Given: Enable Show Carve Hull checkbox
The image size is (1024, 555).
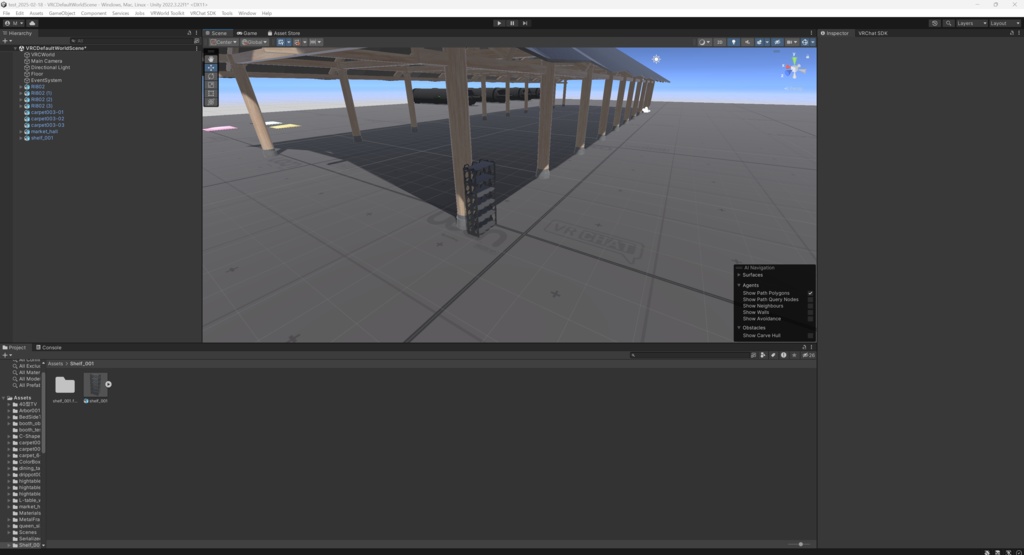Looking at the screenshot, I should click(810, 336).
